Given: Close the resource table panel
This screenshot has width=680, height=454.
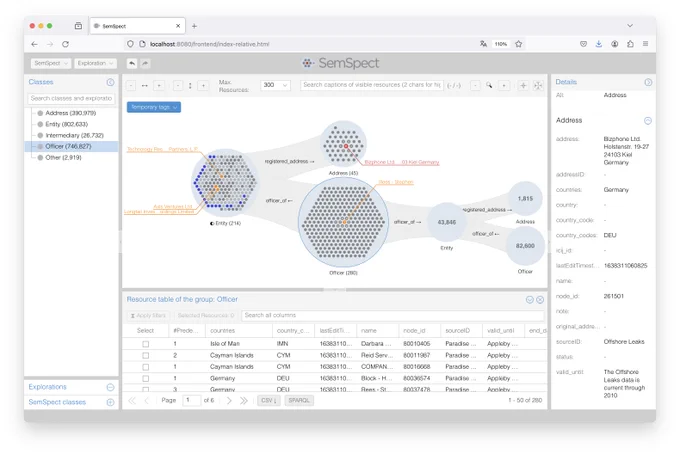Looking at the screenshot, I should [540, 300].
